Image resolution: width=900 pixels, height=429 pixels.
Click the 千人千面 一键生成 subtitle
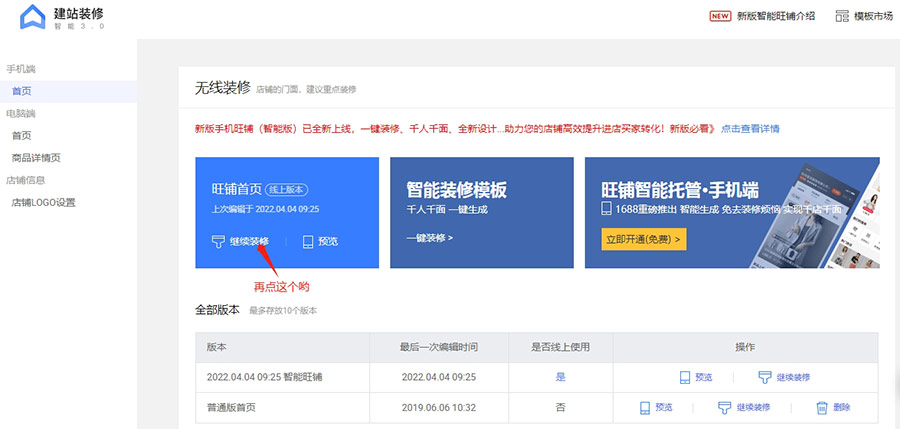pos(447,209)
